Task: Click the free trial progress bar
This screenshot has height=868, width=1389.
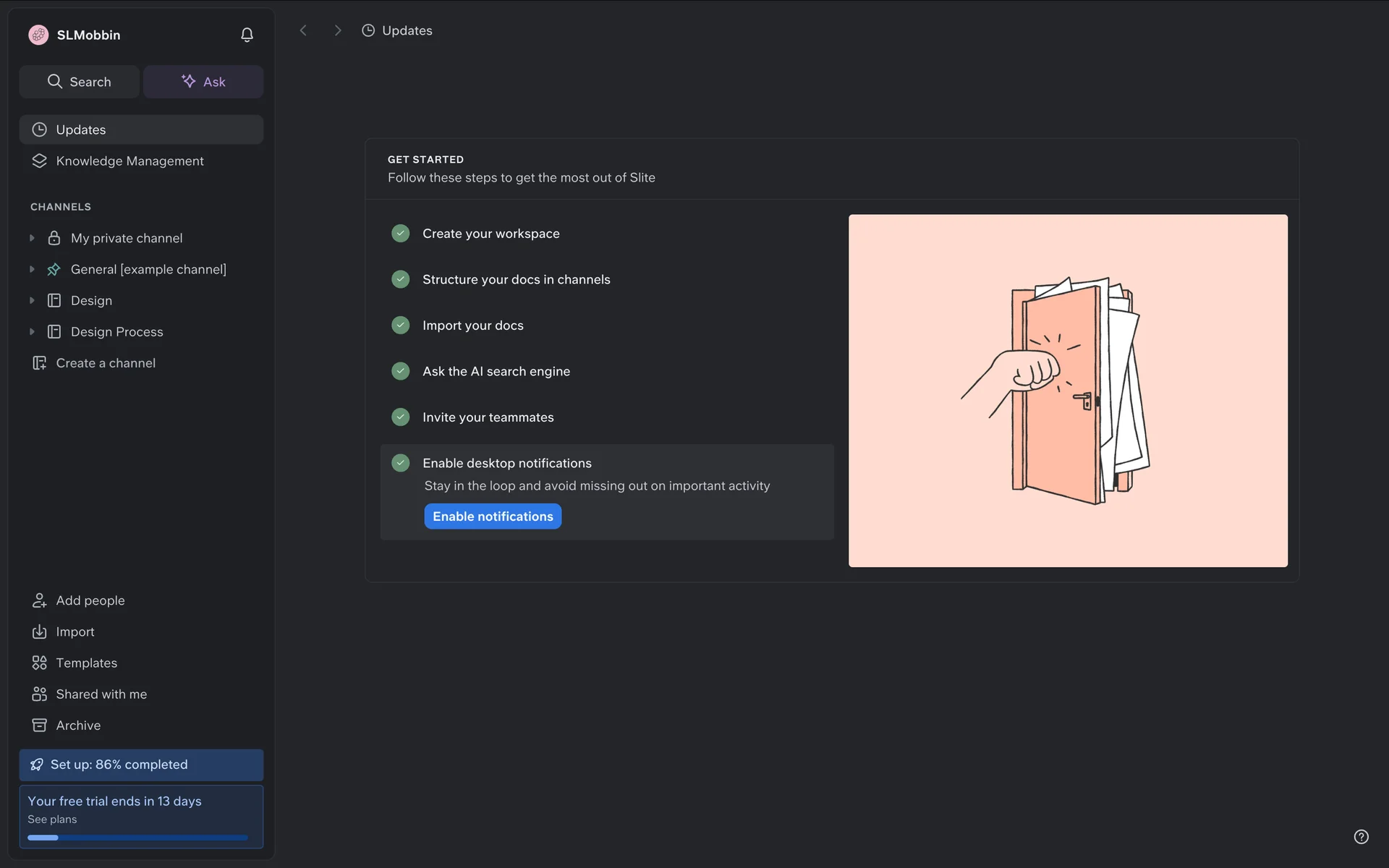Action: pyautogui.click(x=137, y=838)
